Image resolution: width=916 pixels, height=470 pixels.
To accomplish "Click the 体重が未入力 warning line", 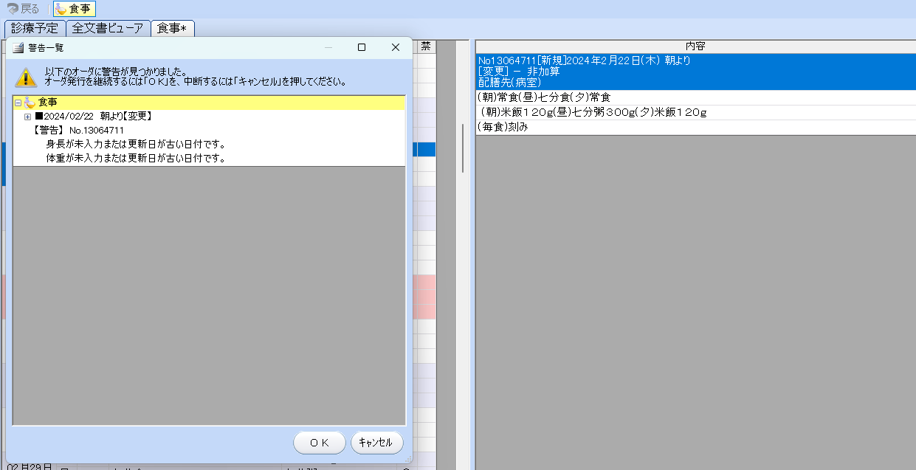I will click(136, 158).
